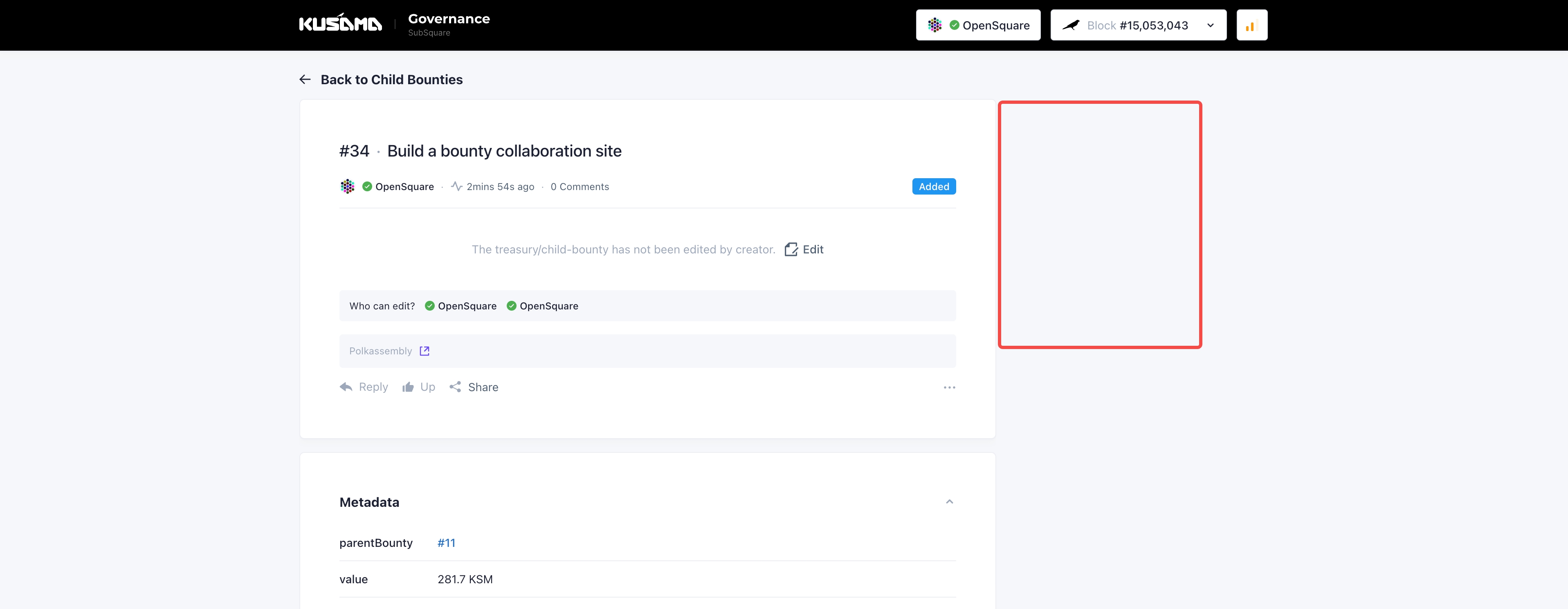1568x609 pixels.
Task: Click the thumbs up icon
Action: (408, 387)
